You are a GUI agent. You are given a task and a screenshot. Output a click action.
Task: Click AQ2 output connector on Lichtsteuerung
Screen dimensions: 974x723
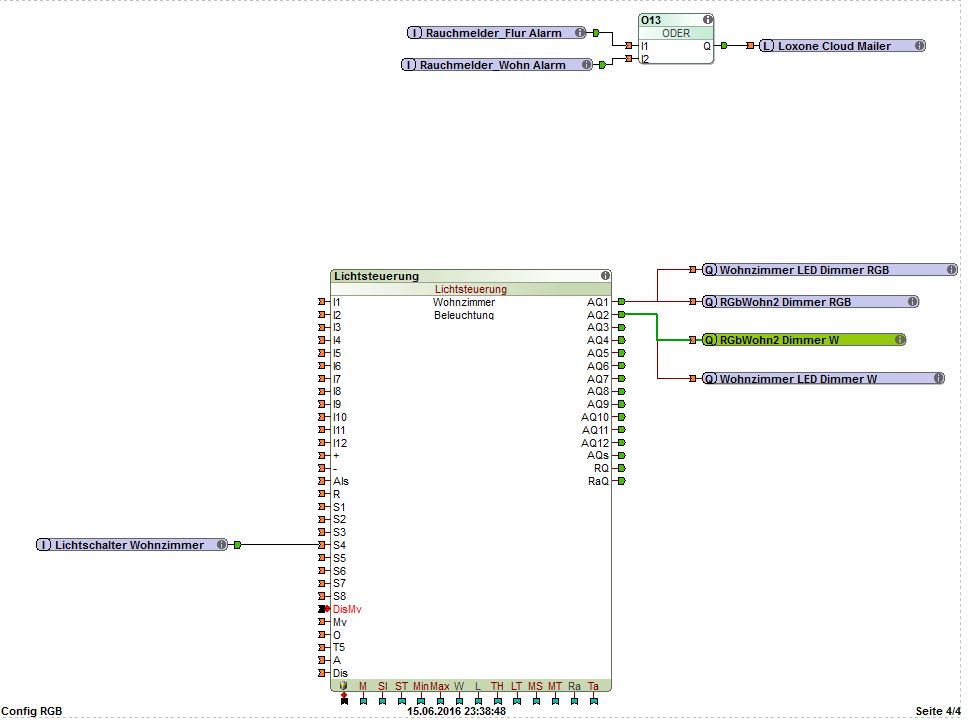click(x=621, y=315)
